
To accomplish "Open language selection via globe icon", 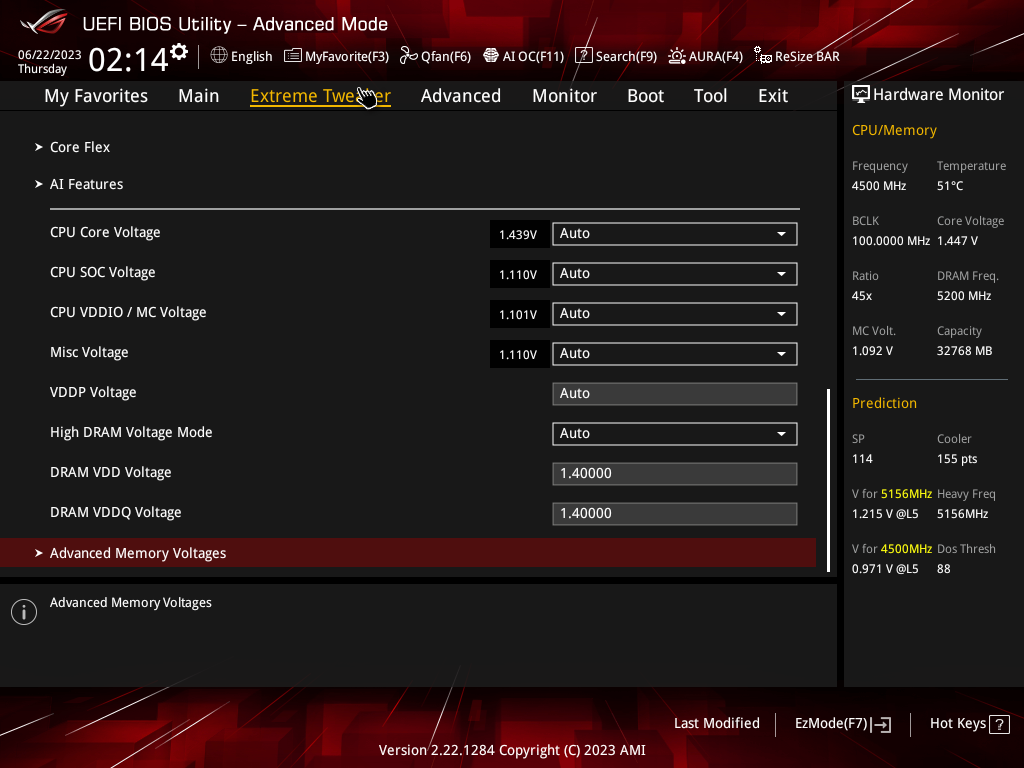I will coord(219,56).
